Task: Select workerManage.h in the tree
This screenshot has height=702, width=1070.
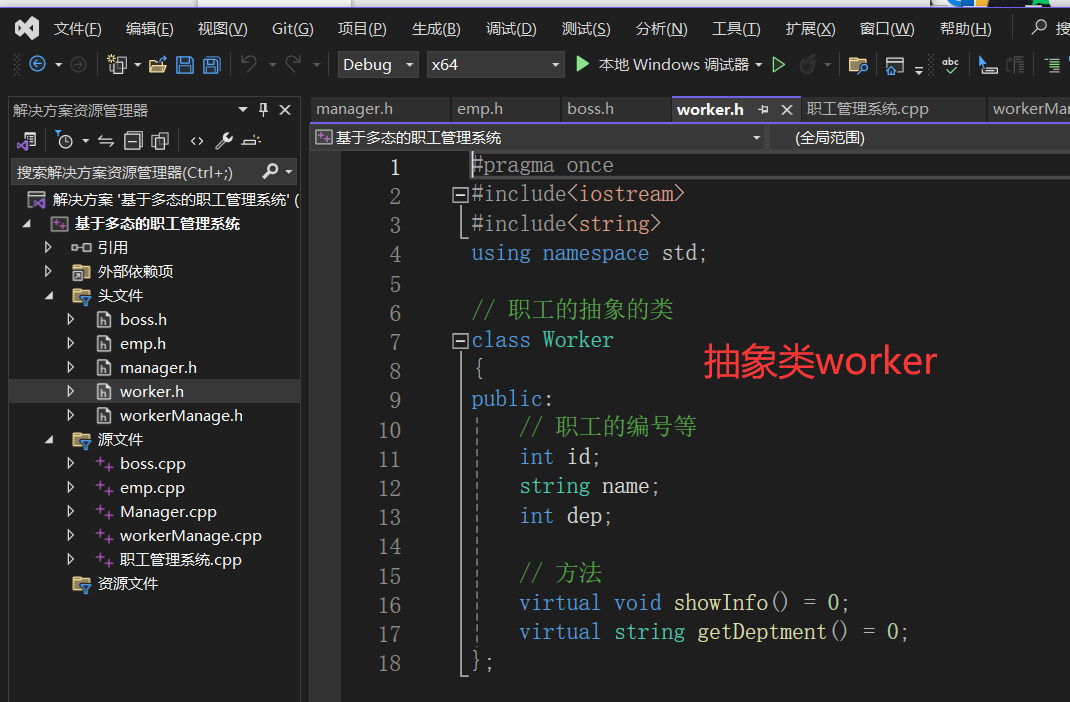Action: pos(181,415)
